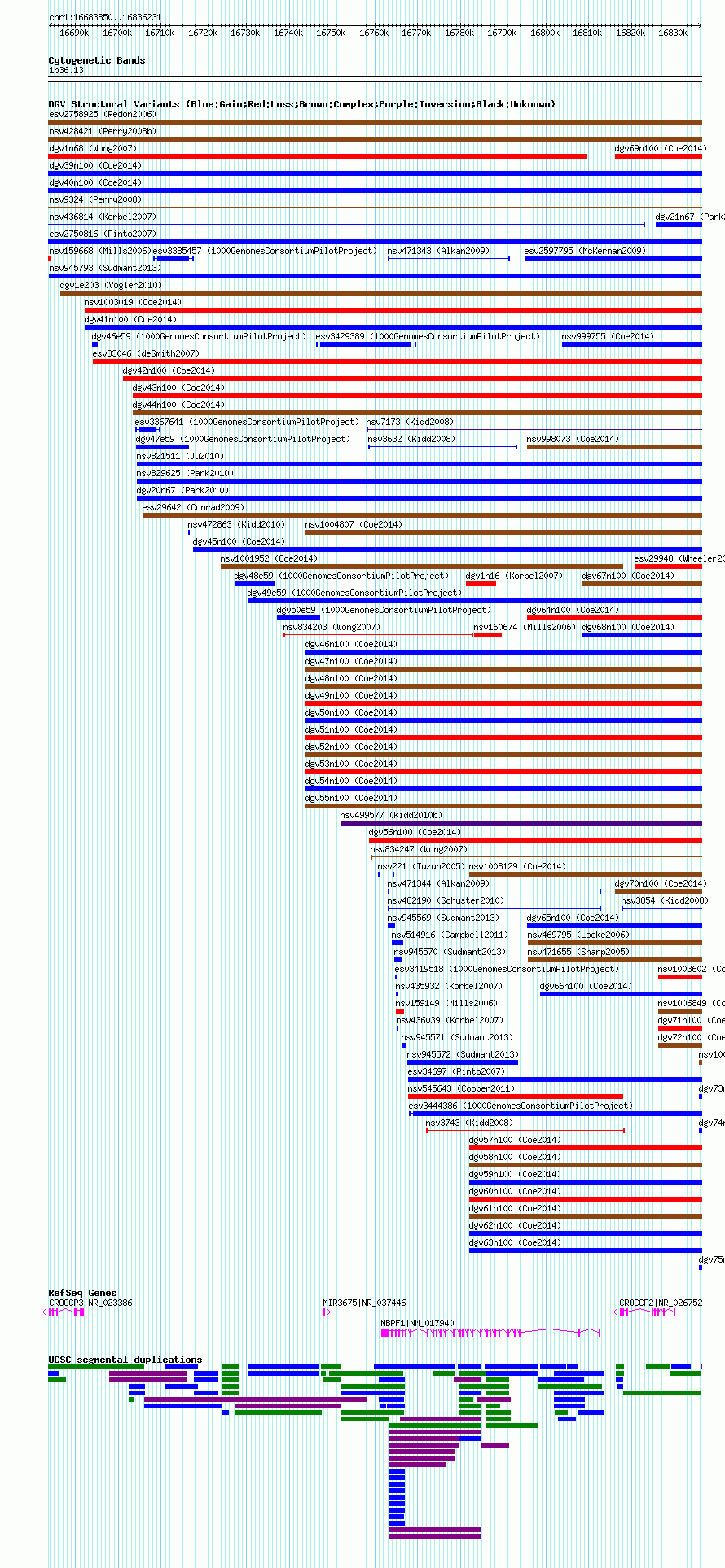Click the 1p36.13 cytogenetic band label
The image size is (725, 1568).
(66, 71)
